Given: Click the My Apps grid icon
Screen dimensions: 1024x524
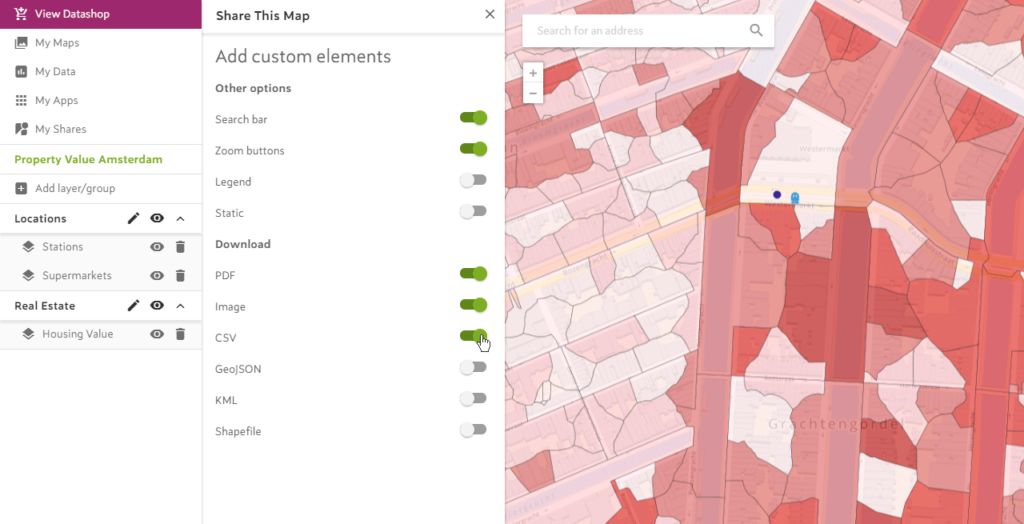Looking at the screenshot, I should click(21, 100).
